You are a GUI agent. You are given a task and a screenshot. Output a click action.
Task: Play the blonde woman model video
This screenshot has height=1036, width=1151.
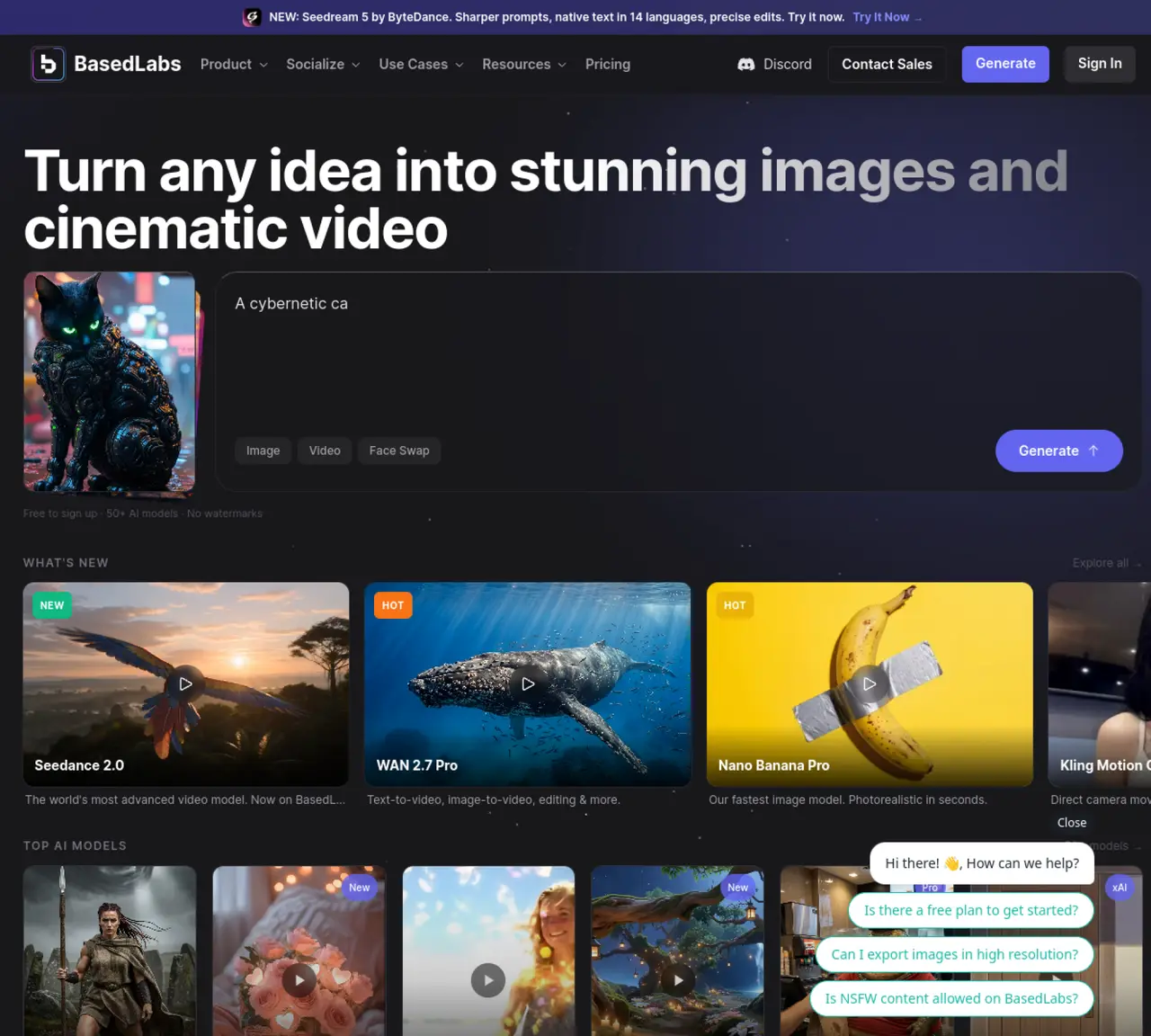[x=488, y=980]
